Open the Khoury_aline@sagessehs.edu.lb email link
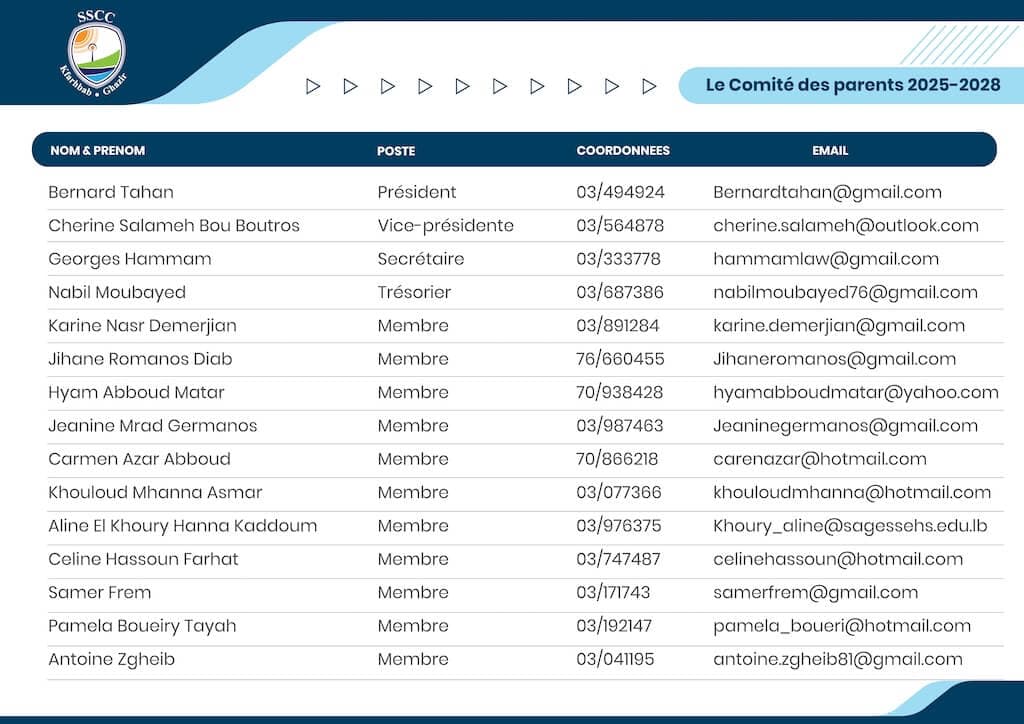1024x724 pixels. pyautogui.click(x=849, y=525)
